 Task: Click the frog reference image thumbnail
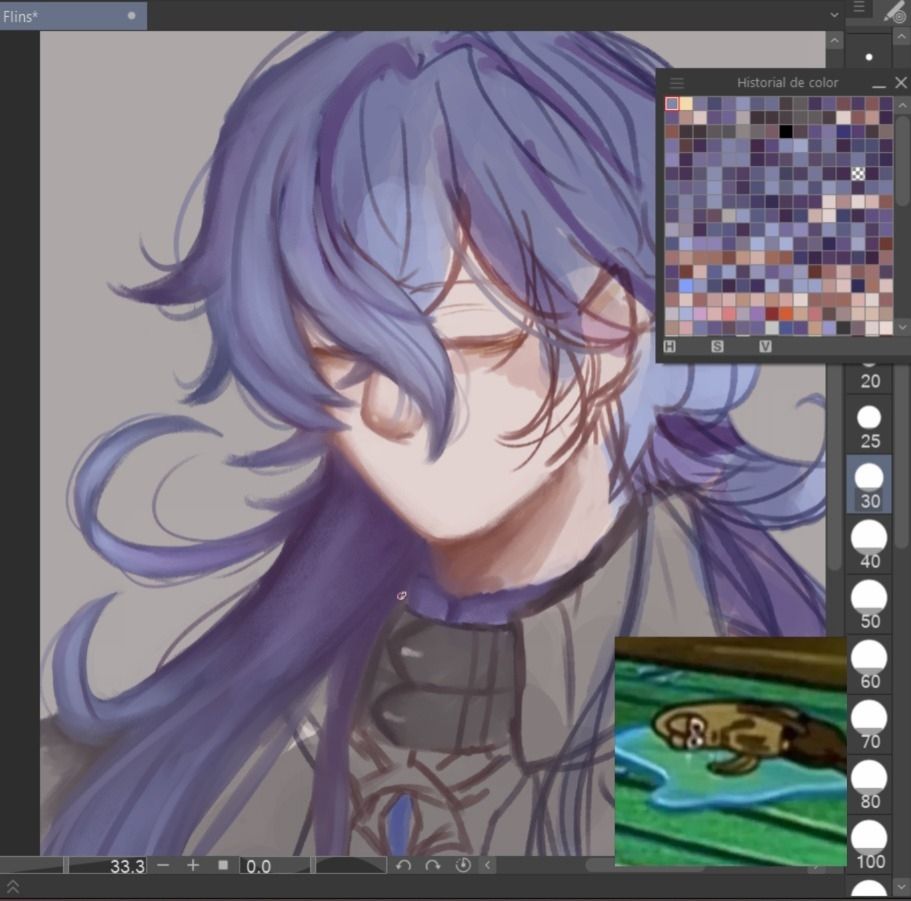pos(730,751)
